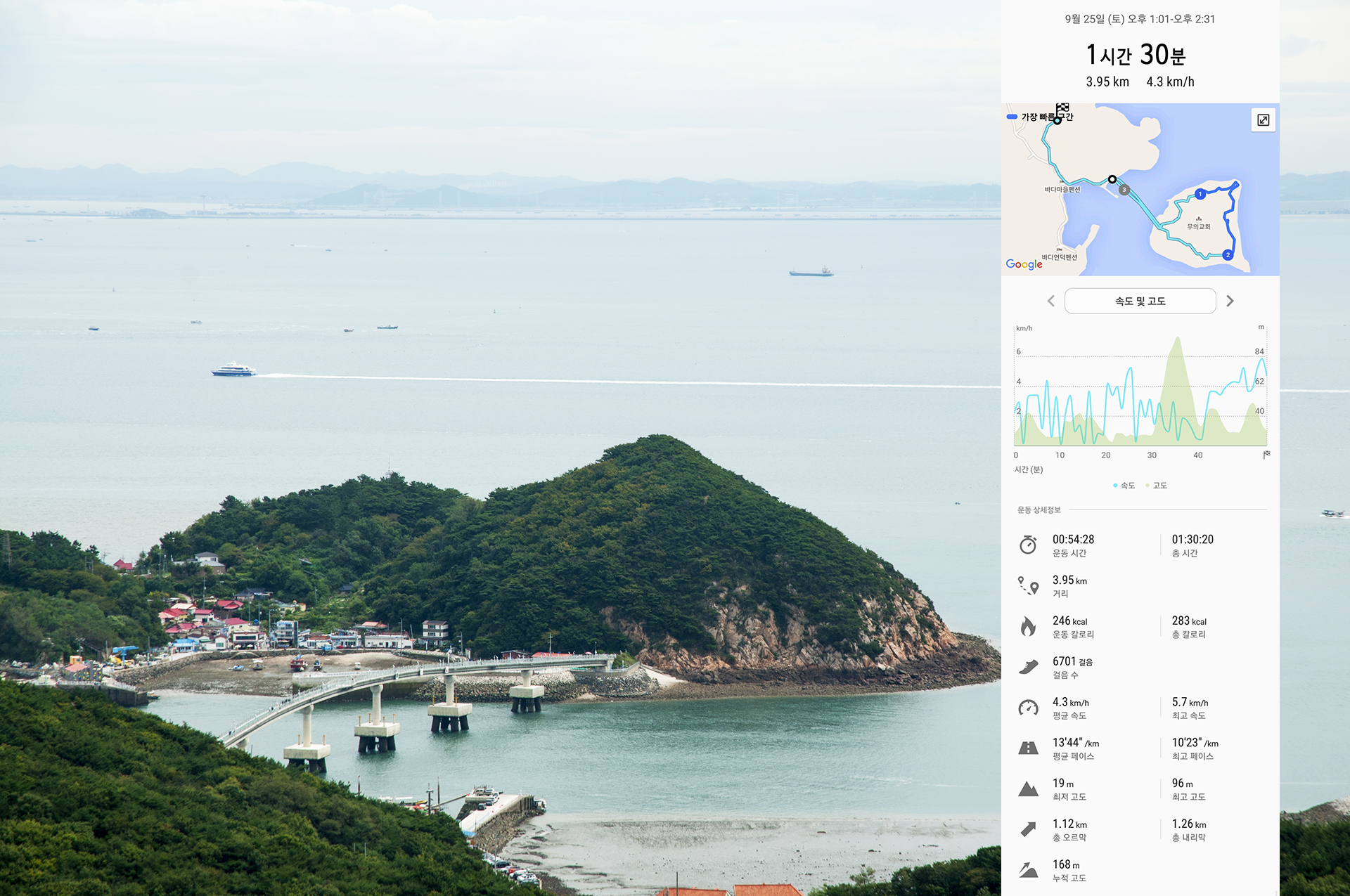Click the flame calories icon
Screen dimensions: 1350x896
coord(1028,626)
